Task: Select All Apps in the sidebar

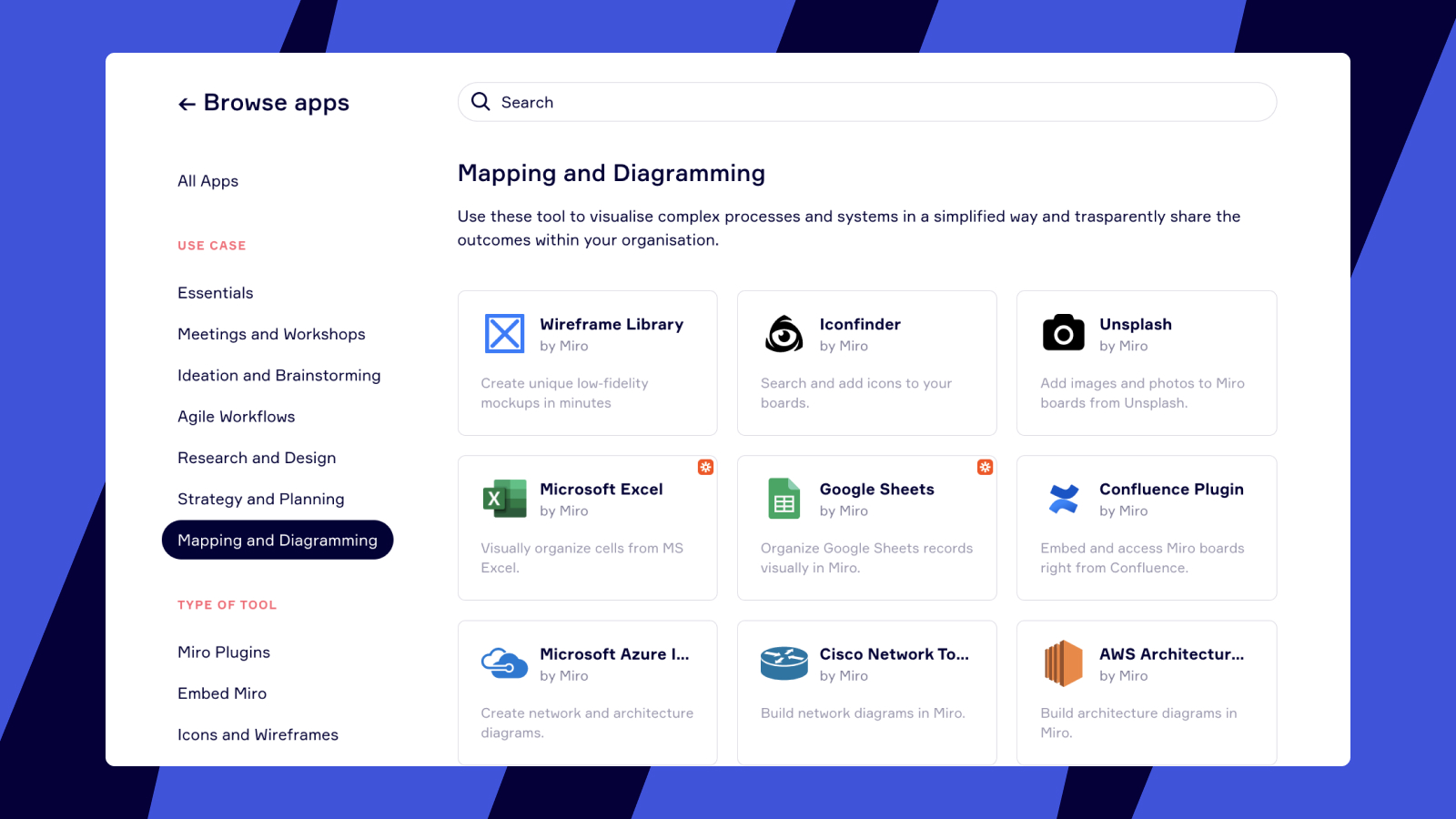Action: point(207,180)
